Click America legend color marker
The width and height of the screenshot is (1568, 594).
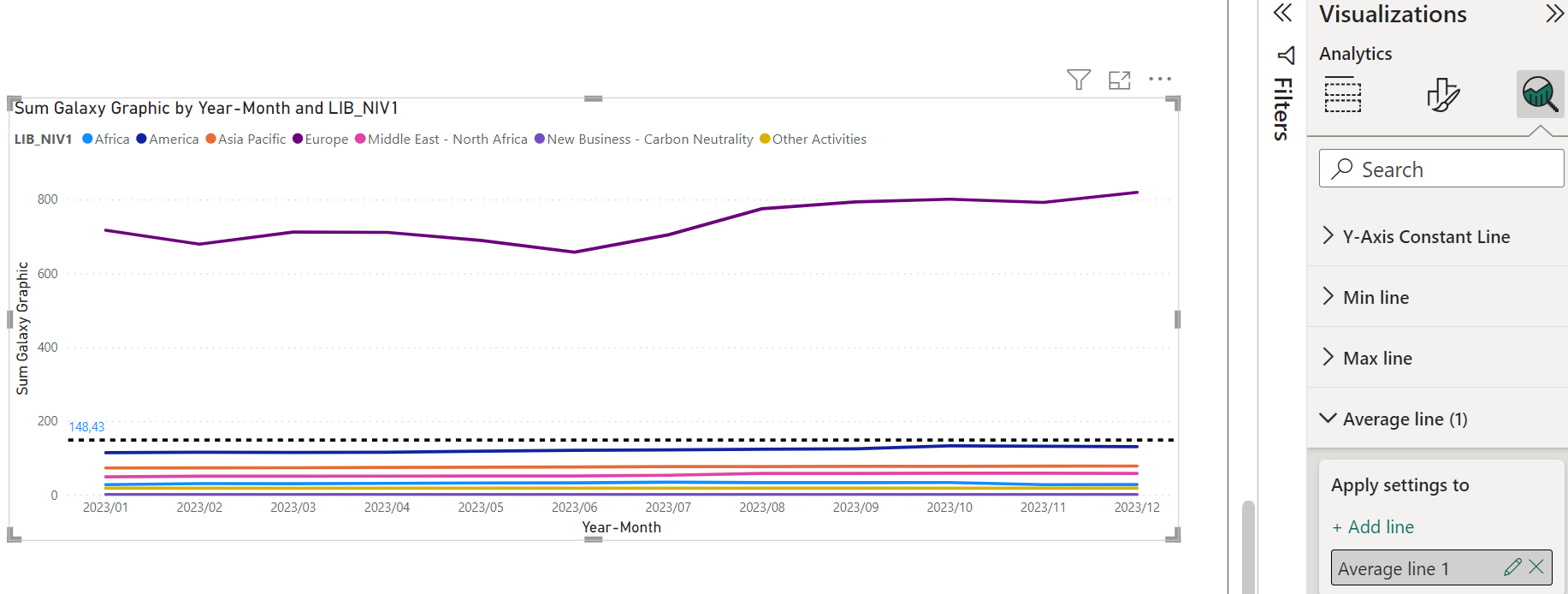click(x=141, y=139)
